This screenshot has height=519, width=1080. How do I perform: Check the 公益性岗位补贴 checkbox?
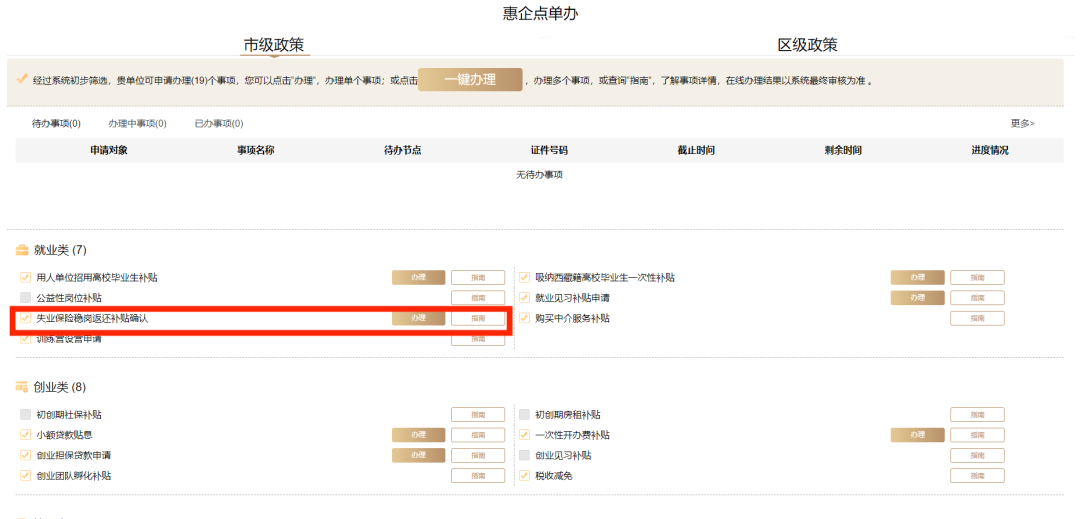26,298
